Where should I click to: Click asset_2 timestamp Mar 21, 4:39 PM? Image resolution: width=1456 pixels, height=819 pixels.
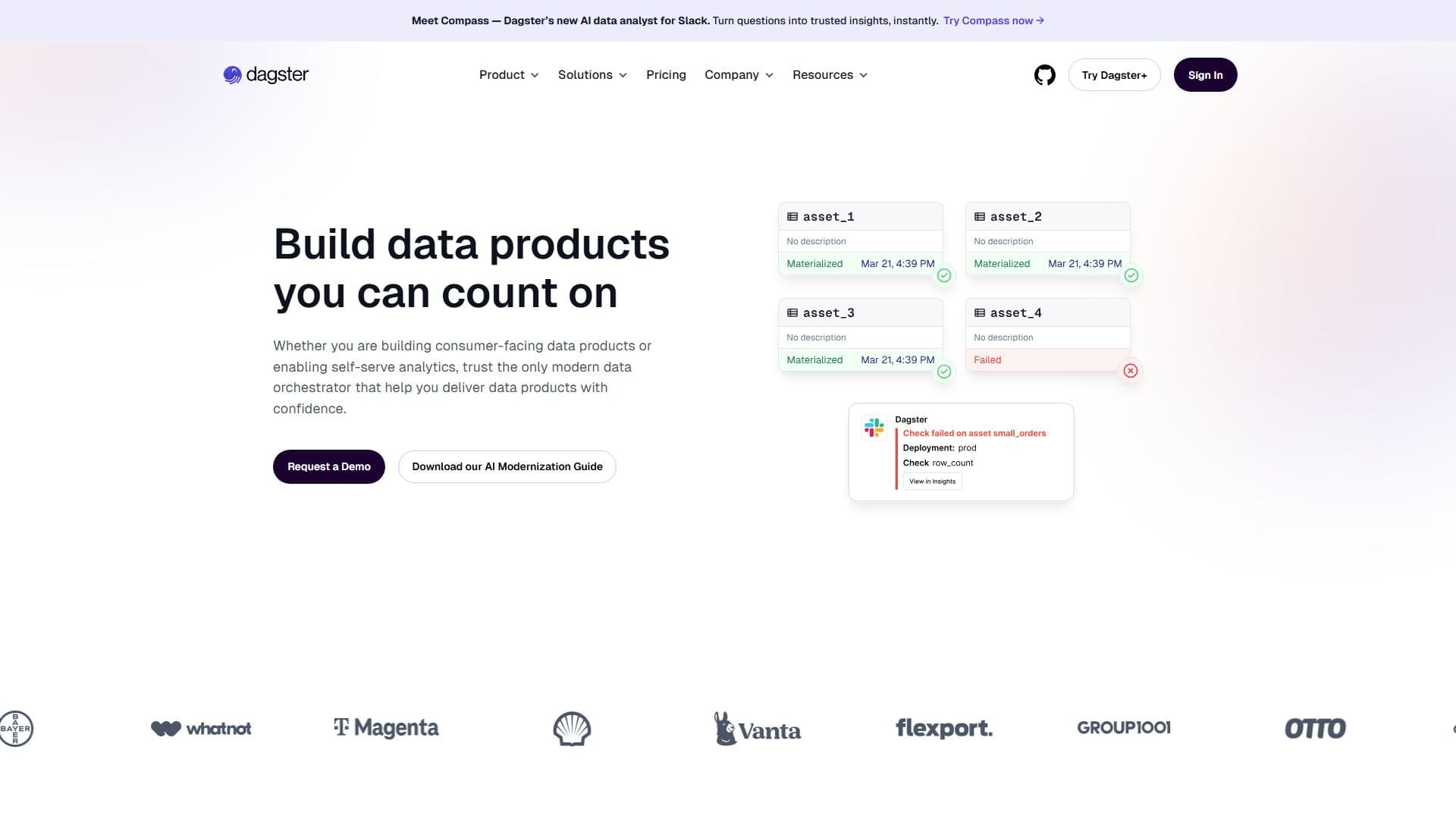pyautogui.click(x=1085, y=264)
